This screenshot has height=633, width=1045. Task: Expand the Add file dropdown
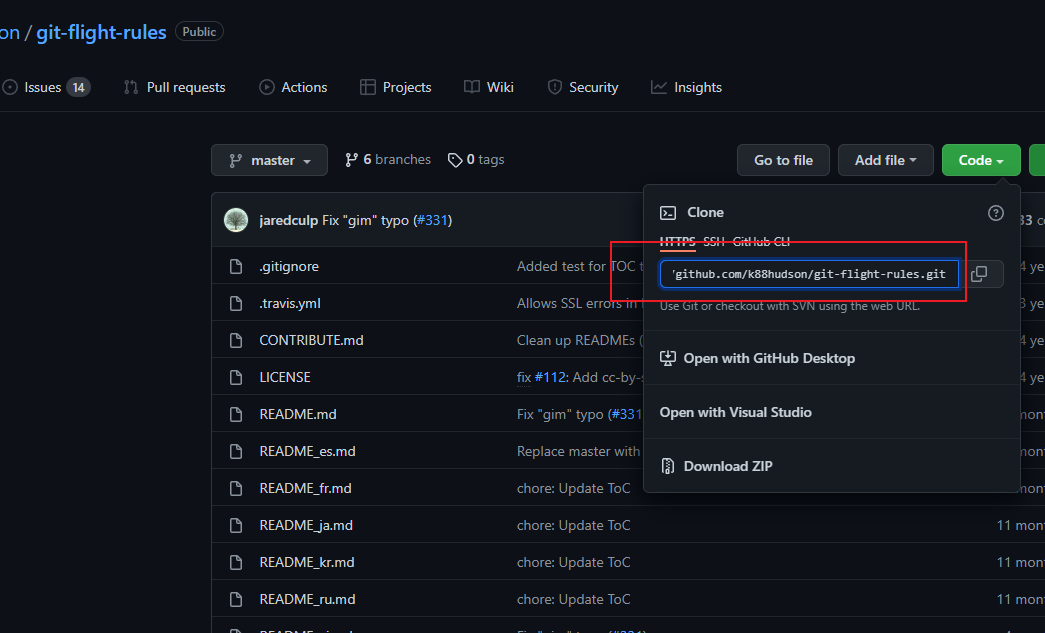886,160
